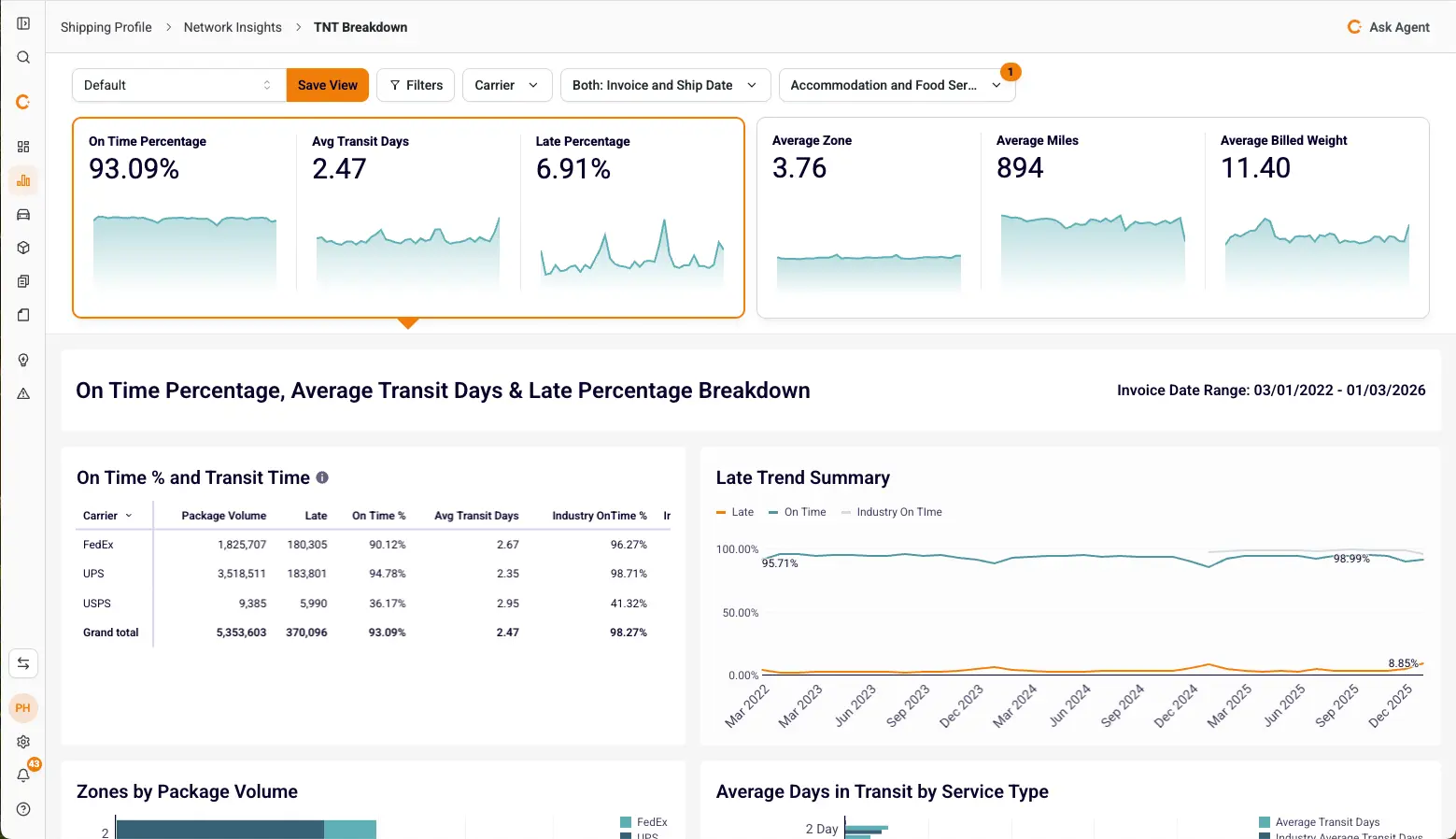Screen dimensions: 1456x839
Task: Open the package box icon in sidebar
Action: tap(23, 249)
